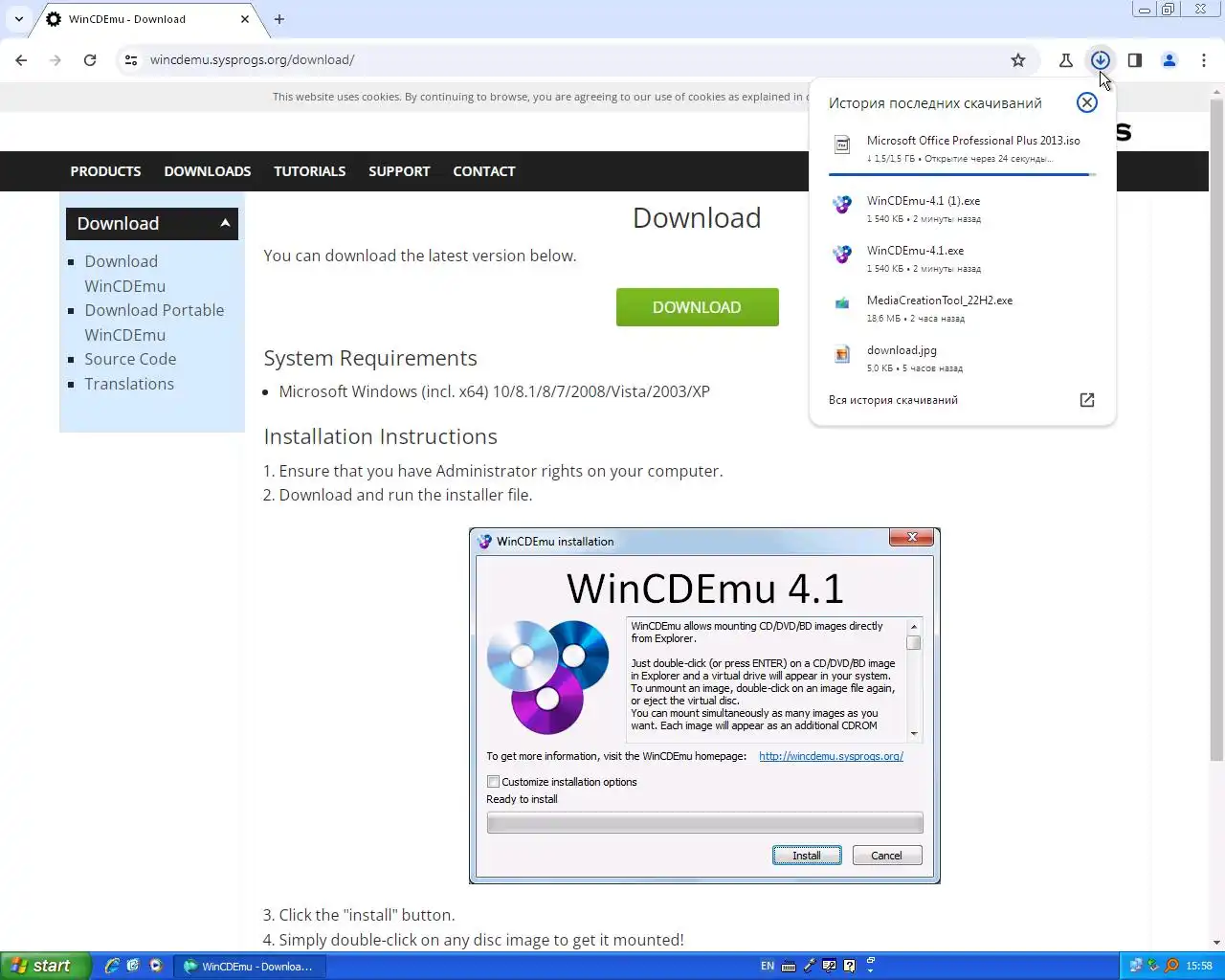Open the browser side panel icon
Viewport: 1225px width, 980px height.
point(1134,60)
